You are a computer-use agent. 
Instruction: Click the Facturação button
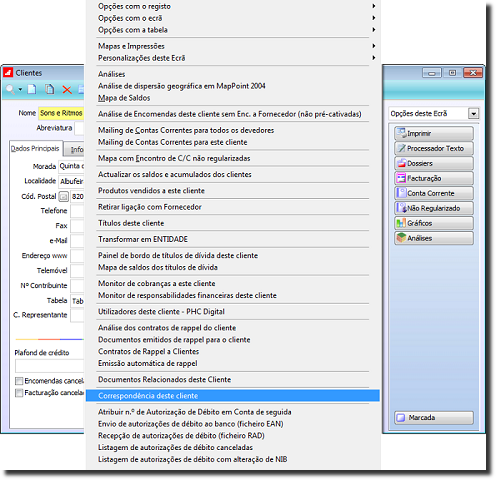(x=434, y=178)
